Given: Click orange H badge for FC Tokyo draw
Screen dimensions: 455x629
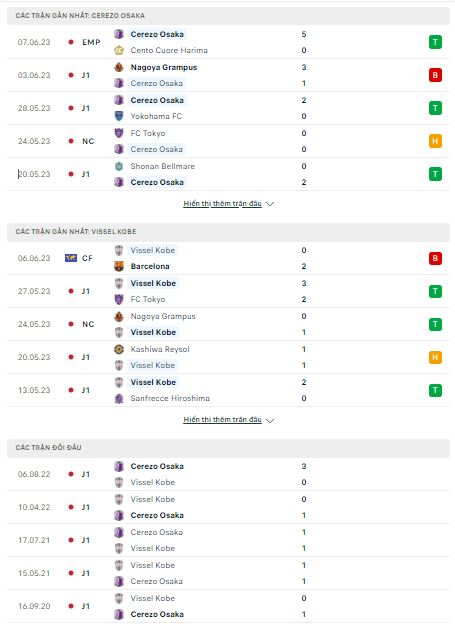Looking at the screenshot, I should 435,141.
